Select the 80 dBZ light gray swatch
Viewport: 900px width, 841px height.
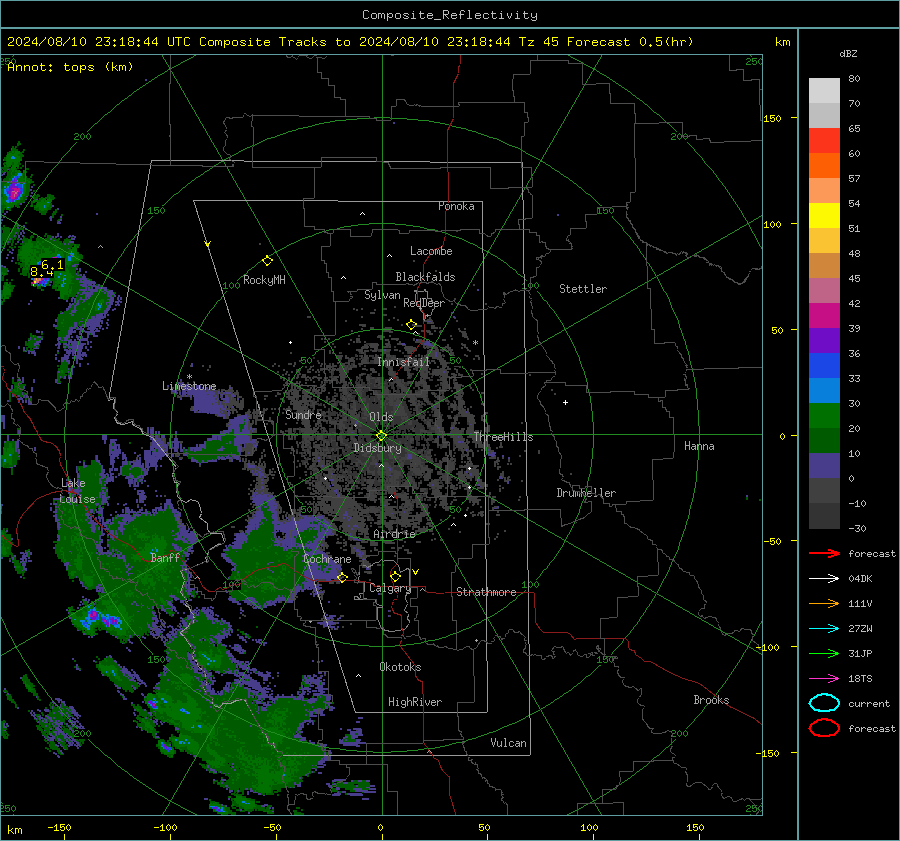point(824,90)
